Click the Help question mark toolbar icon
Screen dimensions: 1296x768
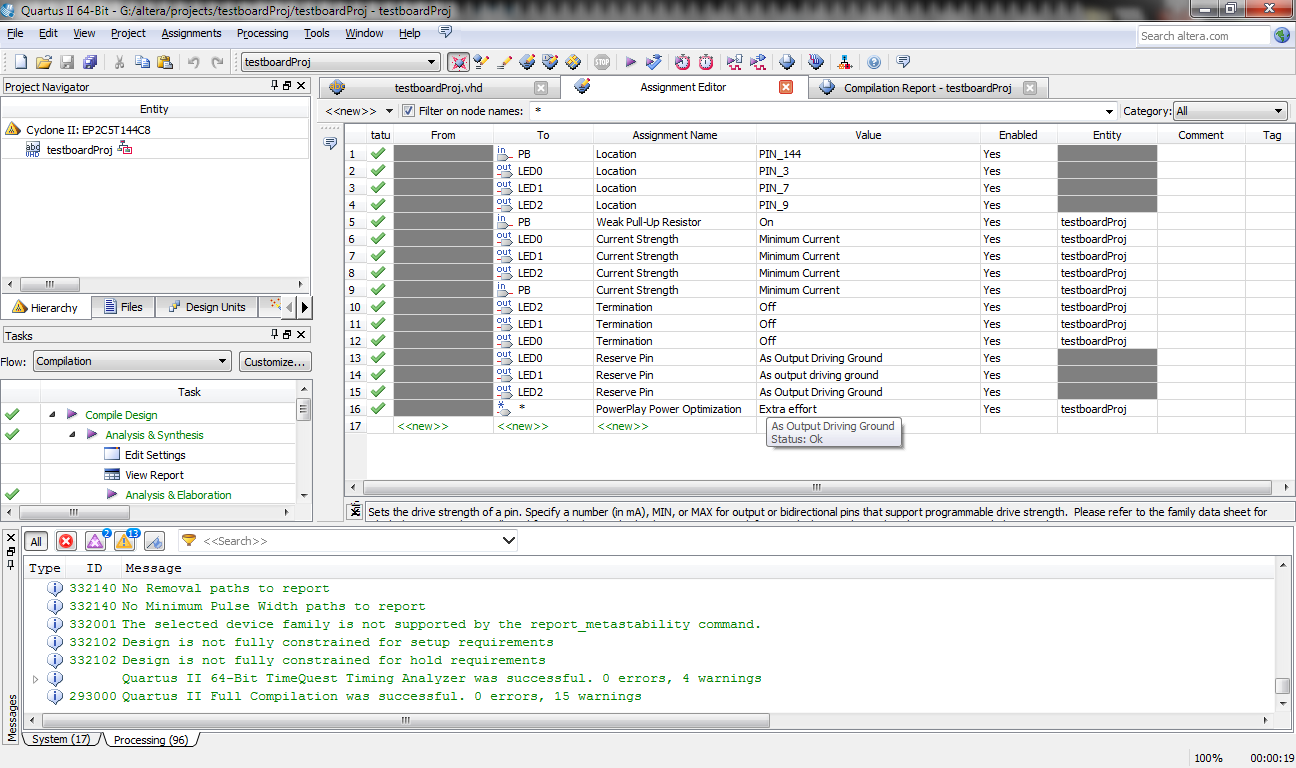874,62
